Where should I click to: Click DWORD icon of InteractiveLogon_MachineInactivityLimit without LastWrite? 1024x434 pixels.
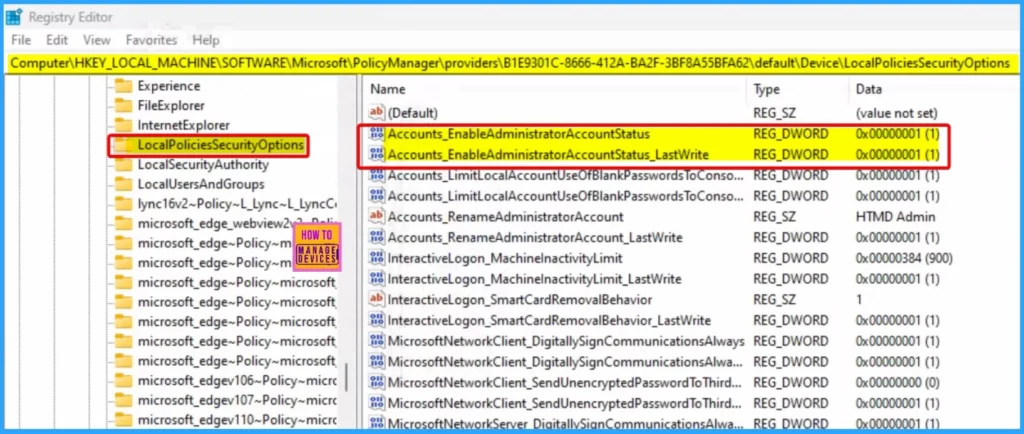tap(377, 258)
